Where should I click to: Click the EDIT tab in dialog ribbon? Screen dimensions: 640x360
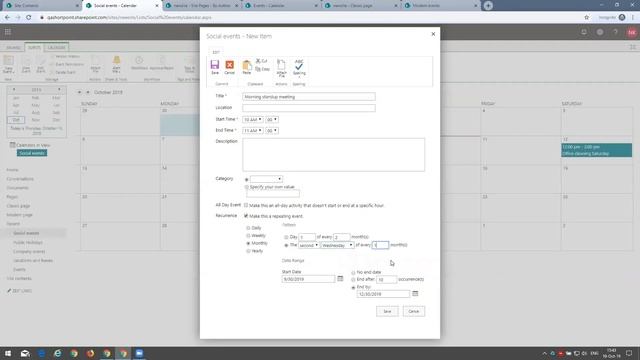(x=216, y=52)
